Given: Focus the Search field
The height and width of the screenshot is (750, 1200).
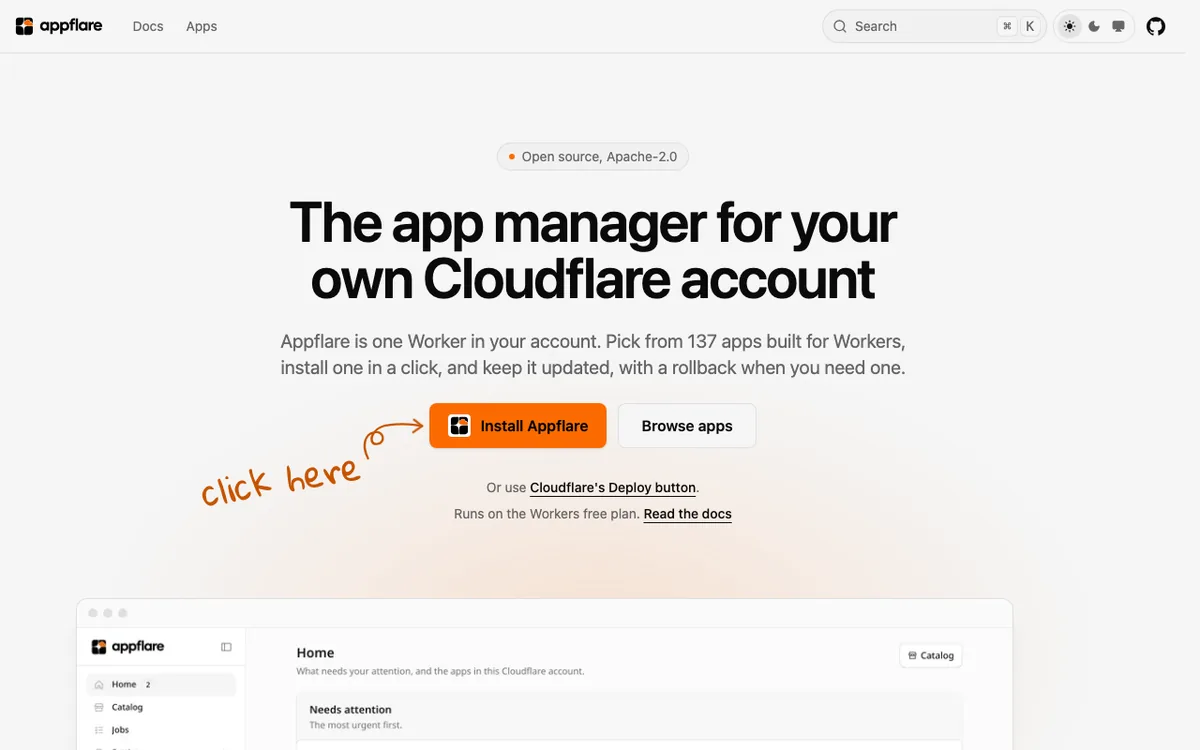Looking at the screenshot, I should (x=934, y=27).
